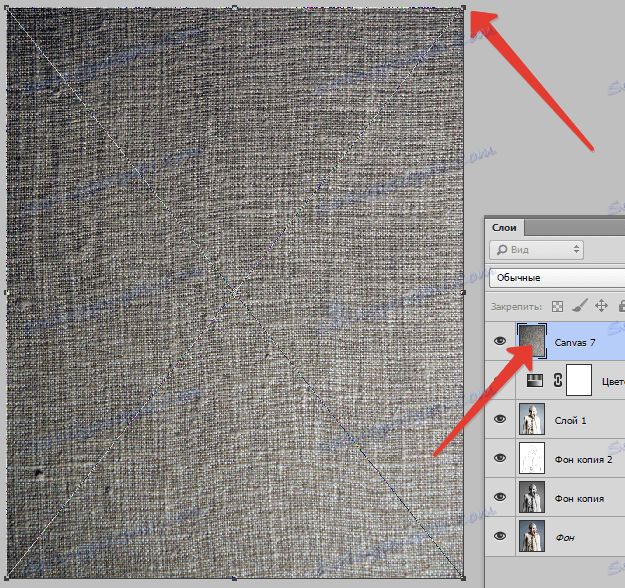Screen dimensions: 625x588
Task: Click the left-middle transform handle
Action: (7, 293)
